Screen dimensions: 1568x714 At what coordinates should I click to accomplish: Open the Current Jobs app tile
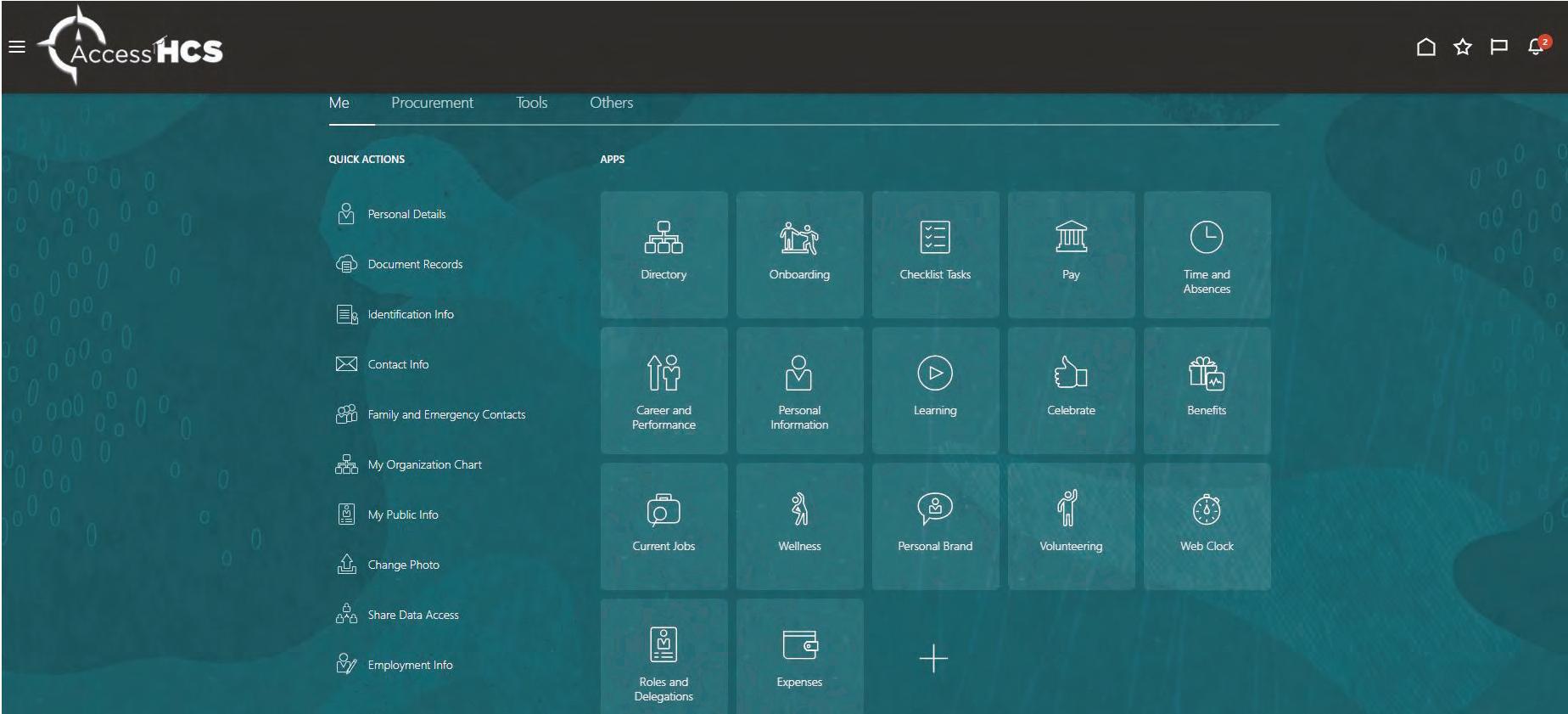(664, 526)
